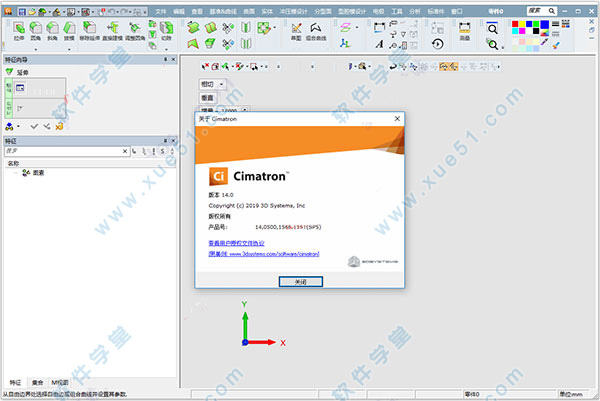
Task: Open the 编辑 menu
Action: click(x=179, y=11)
